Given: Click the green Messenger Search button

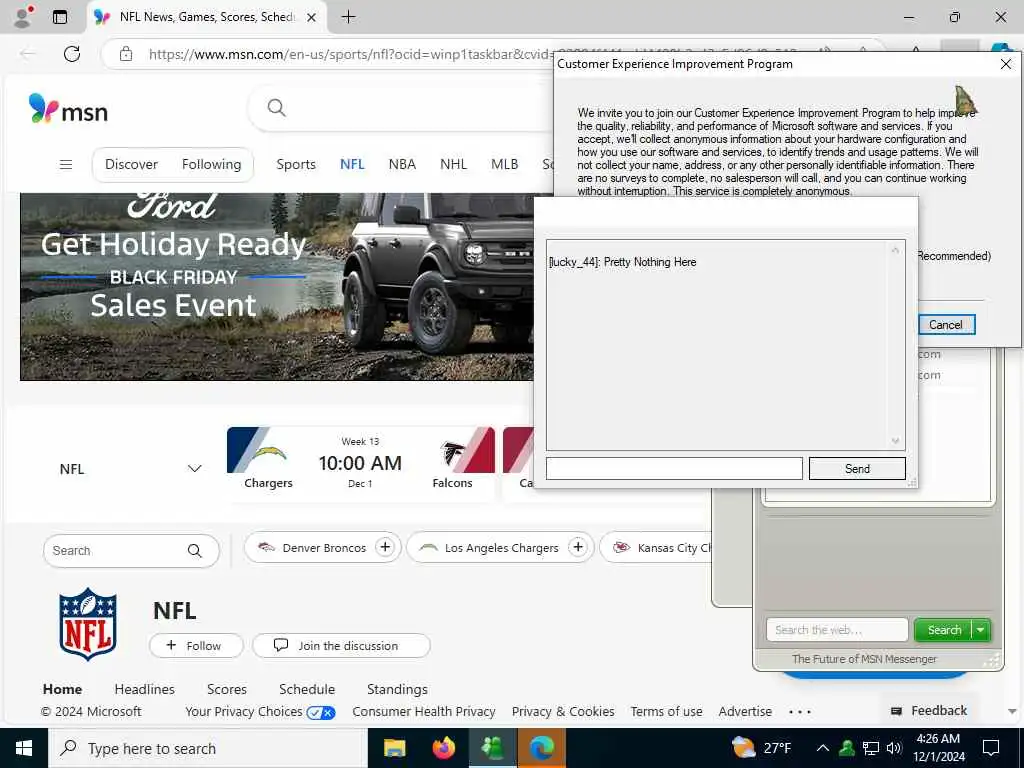Looking at the screenshot, I should coord(944,630).
